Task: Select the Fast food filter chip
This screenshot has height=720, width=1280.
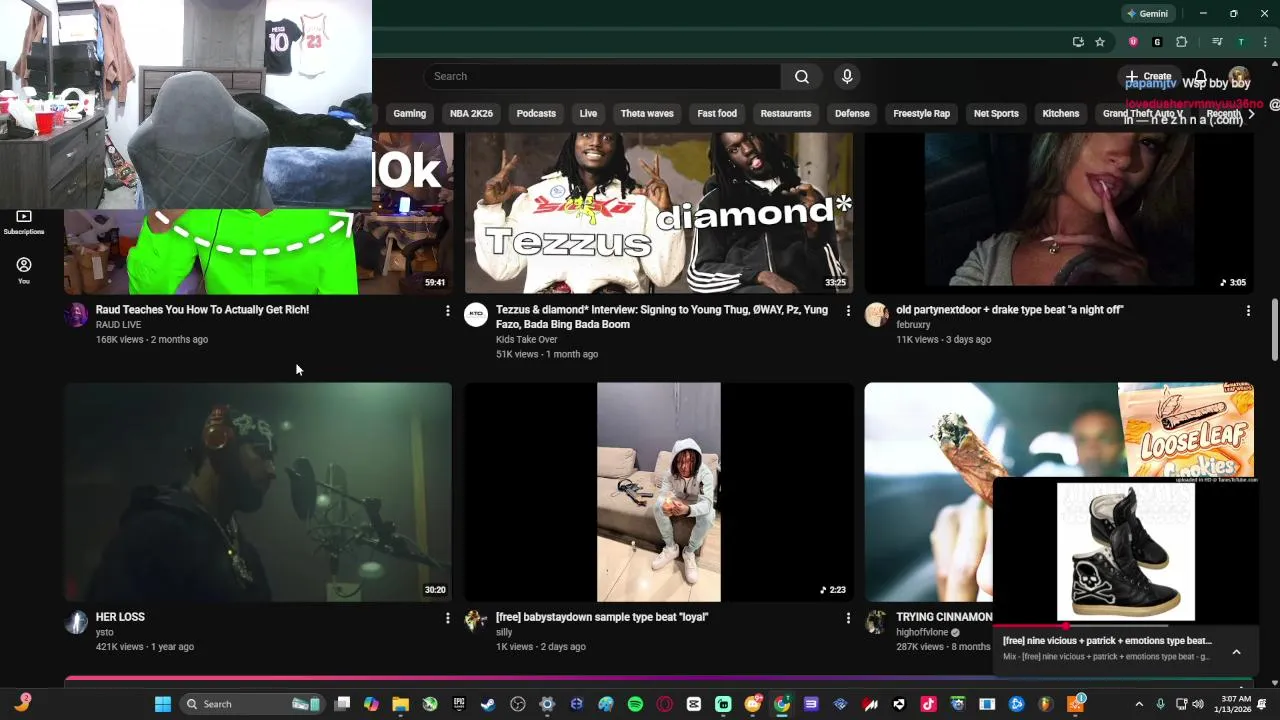Action: tap(717, 113)
